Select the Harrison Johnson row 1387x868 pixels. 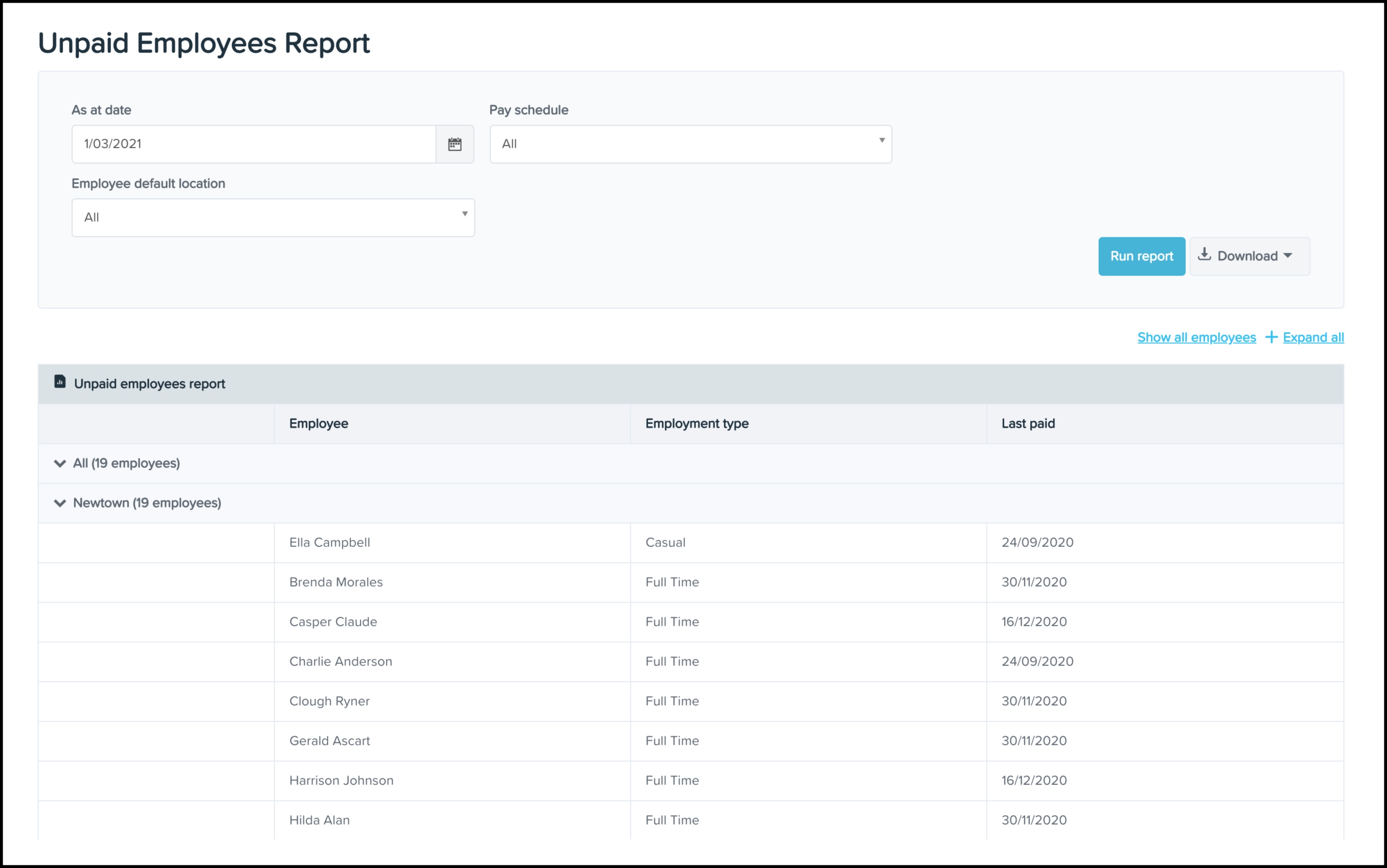click(341, 781)
